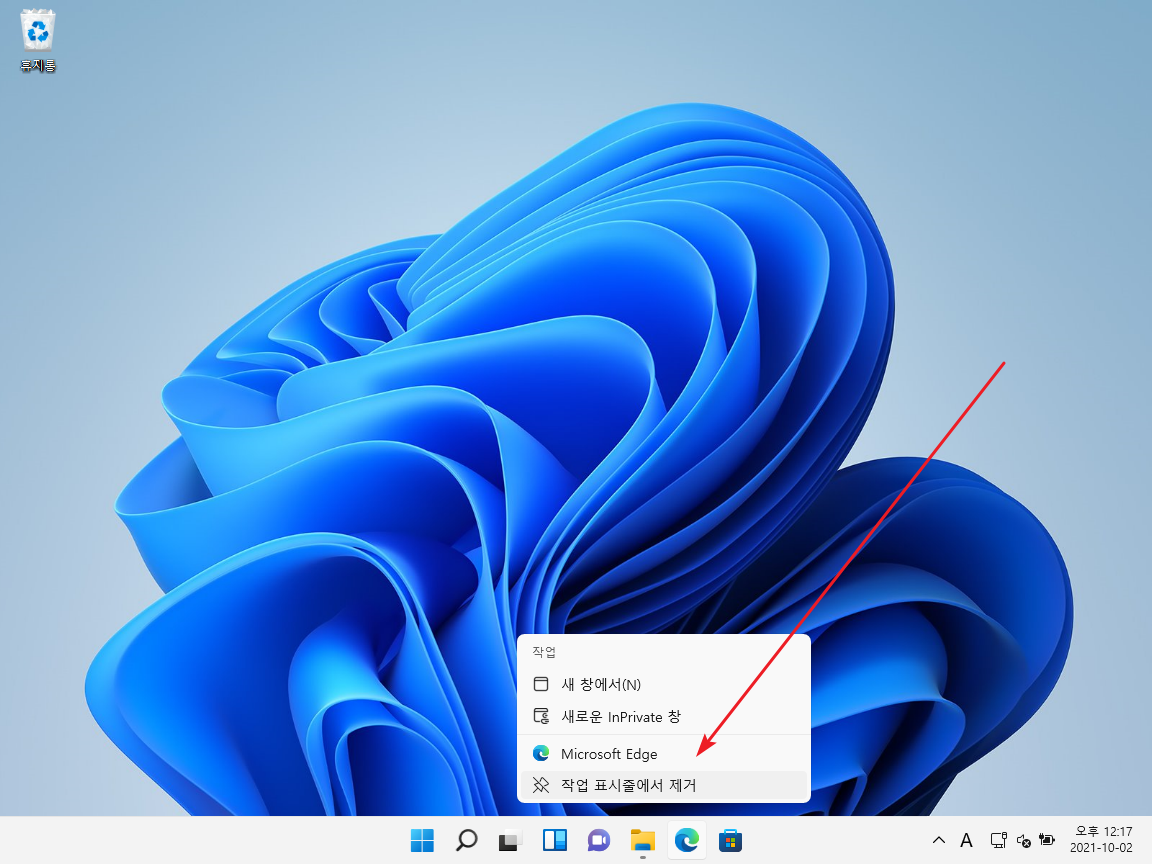Screen dimensions: 1152x864
Task: Choose 새 창에서(N) in the jump list
Action: (x=664, y=684)
